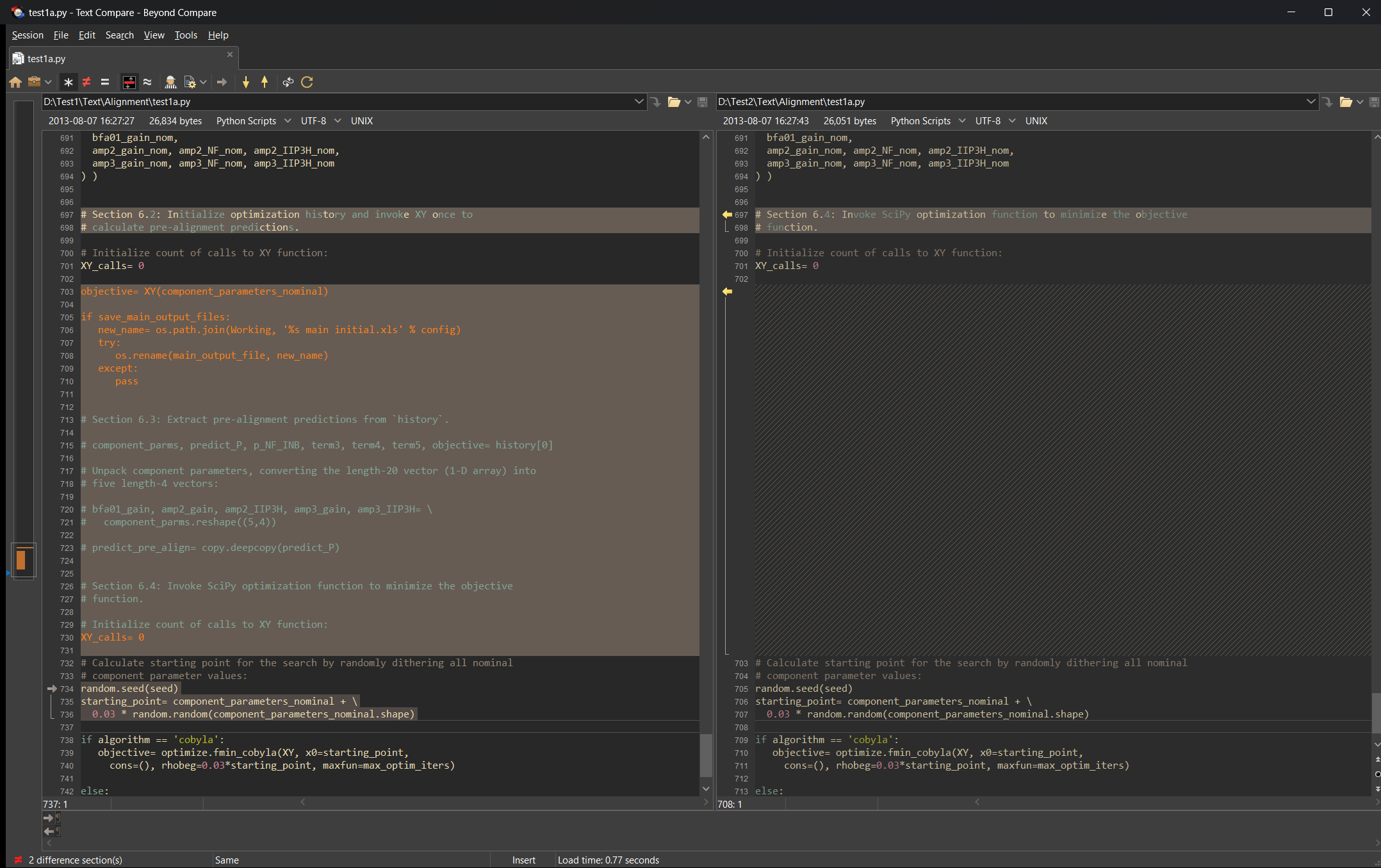Image resolution: width=1381 pixels, height=868 pixels.
Task: Toggle Show Same equals filter
Action: [x=105, y=82]
